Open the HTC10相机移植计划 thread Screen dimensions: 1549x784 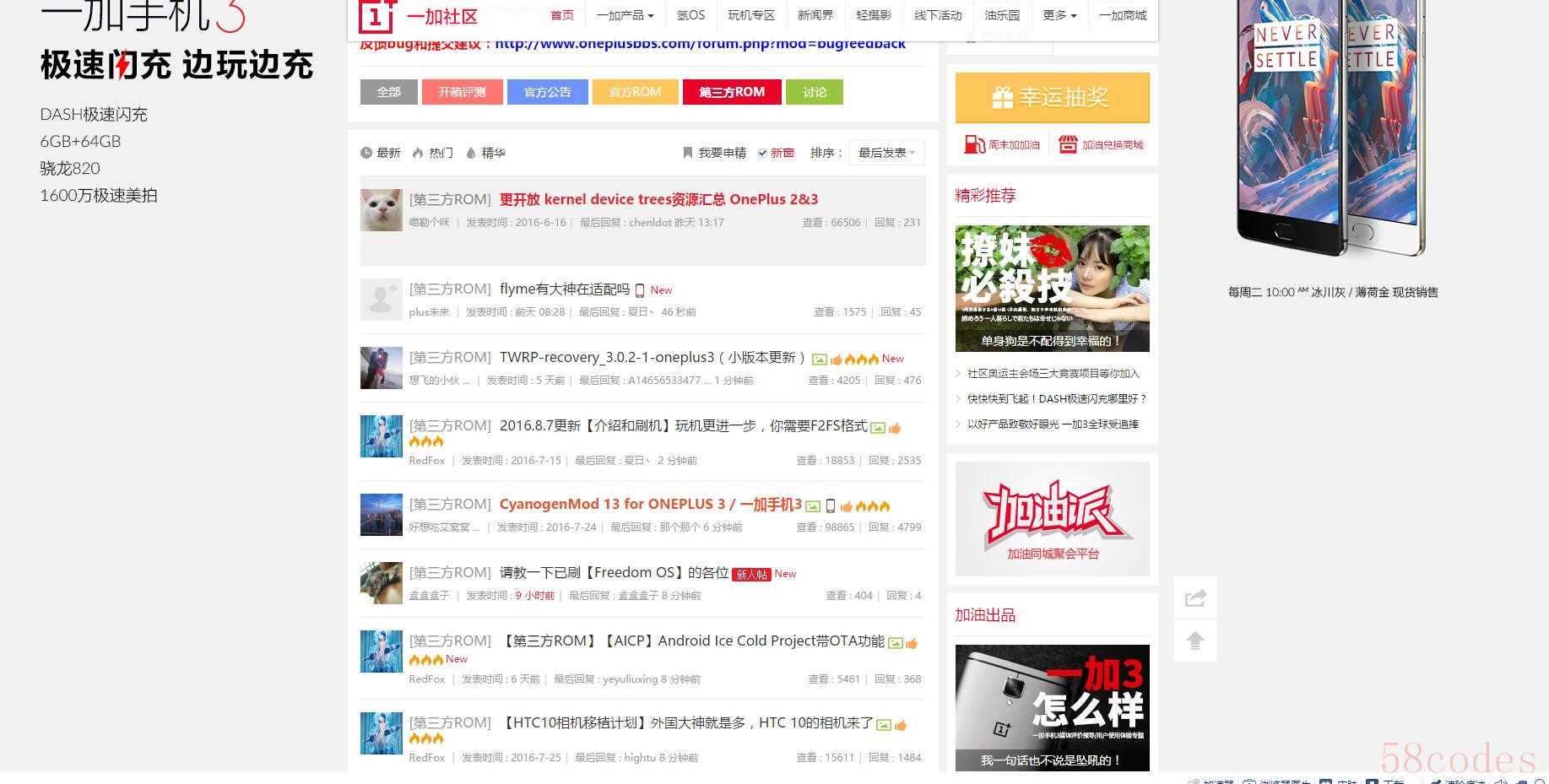click(686, 722)
